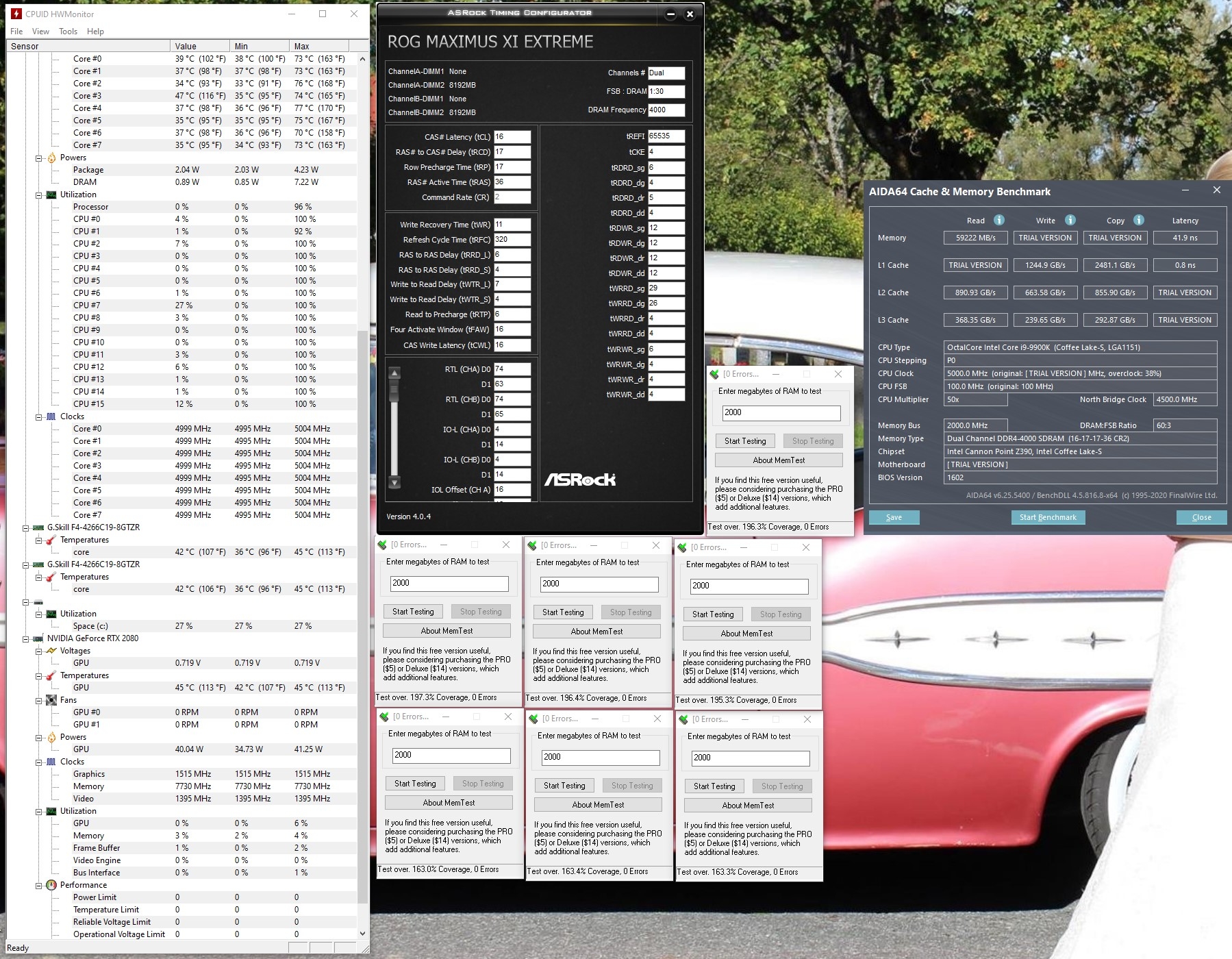Click Start Testing in the 195.3% coverage MemTest
The width and height of the screenshot is (1232, 959).
[x=713, y=614]
